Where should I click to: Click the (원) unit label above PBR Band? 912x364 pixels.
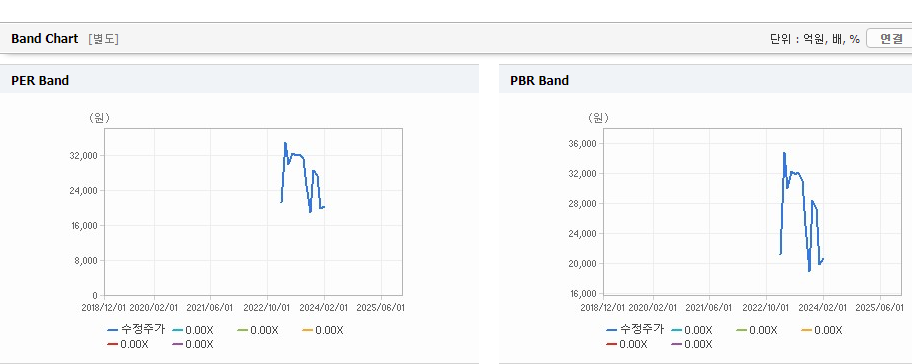pyautogui.click(x=598, y=118)
